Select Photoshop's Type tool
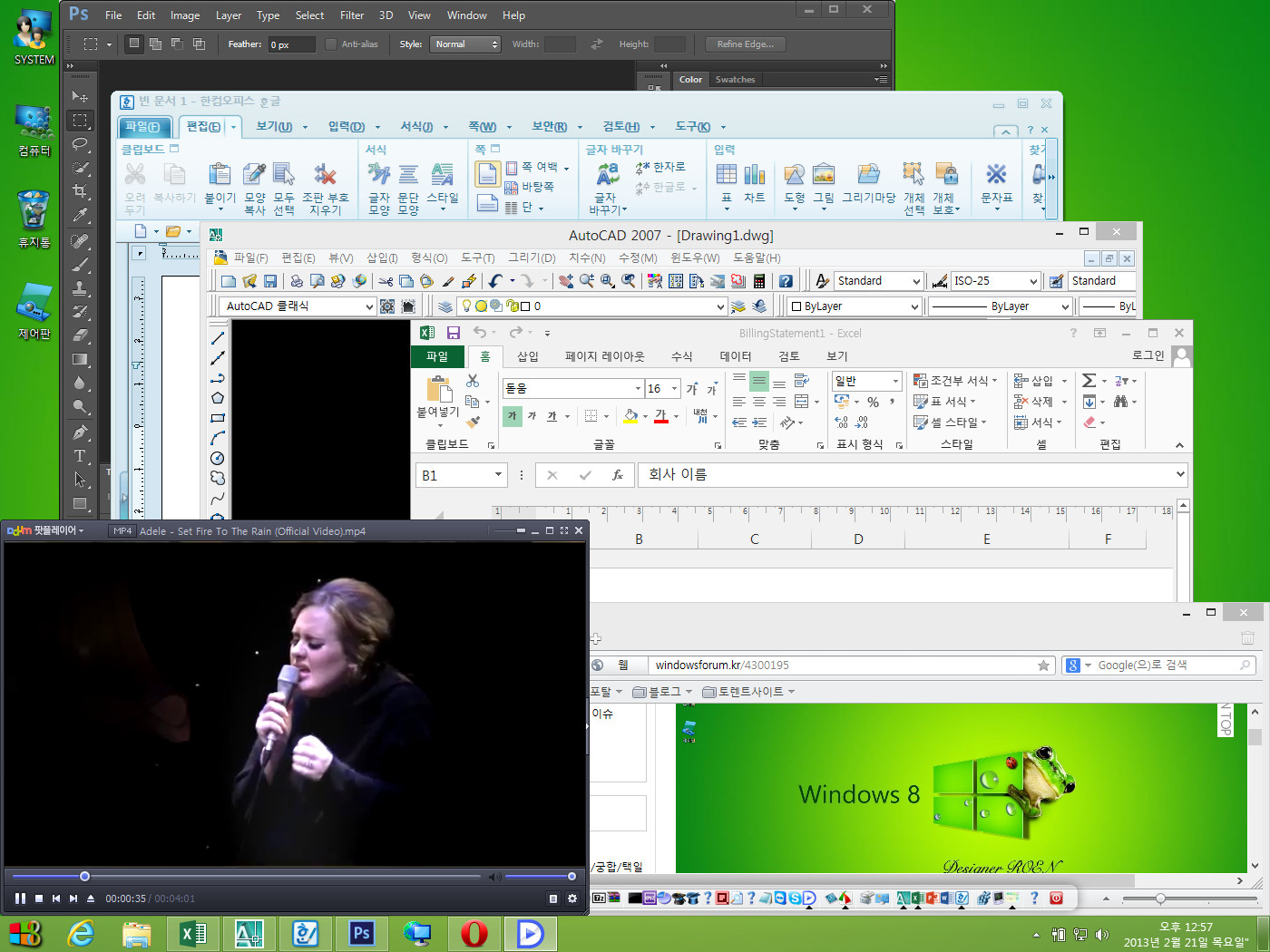The width and height of the screenshot is (1270, 952). [x=80, y=456]
